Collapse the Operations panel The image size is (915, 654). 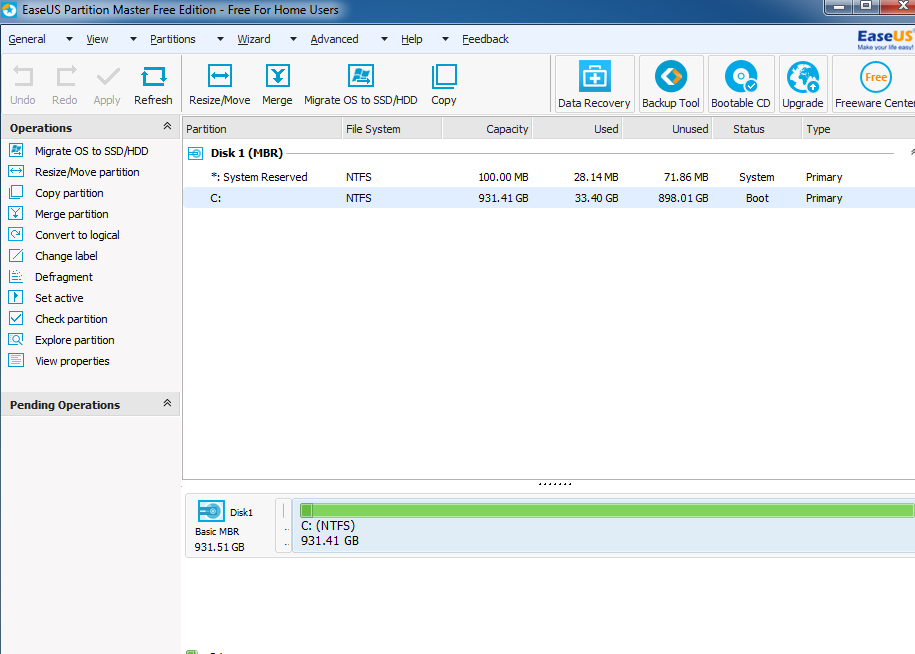click(167, 126)
